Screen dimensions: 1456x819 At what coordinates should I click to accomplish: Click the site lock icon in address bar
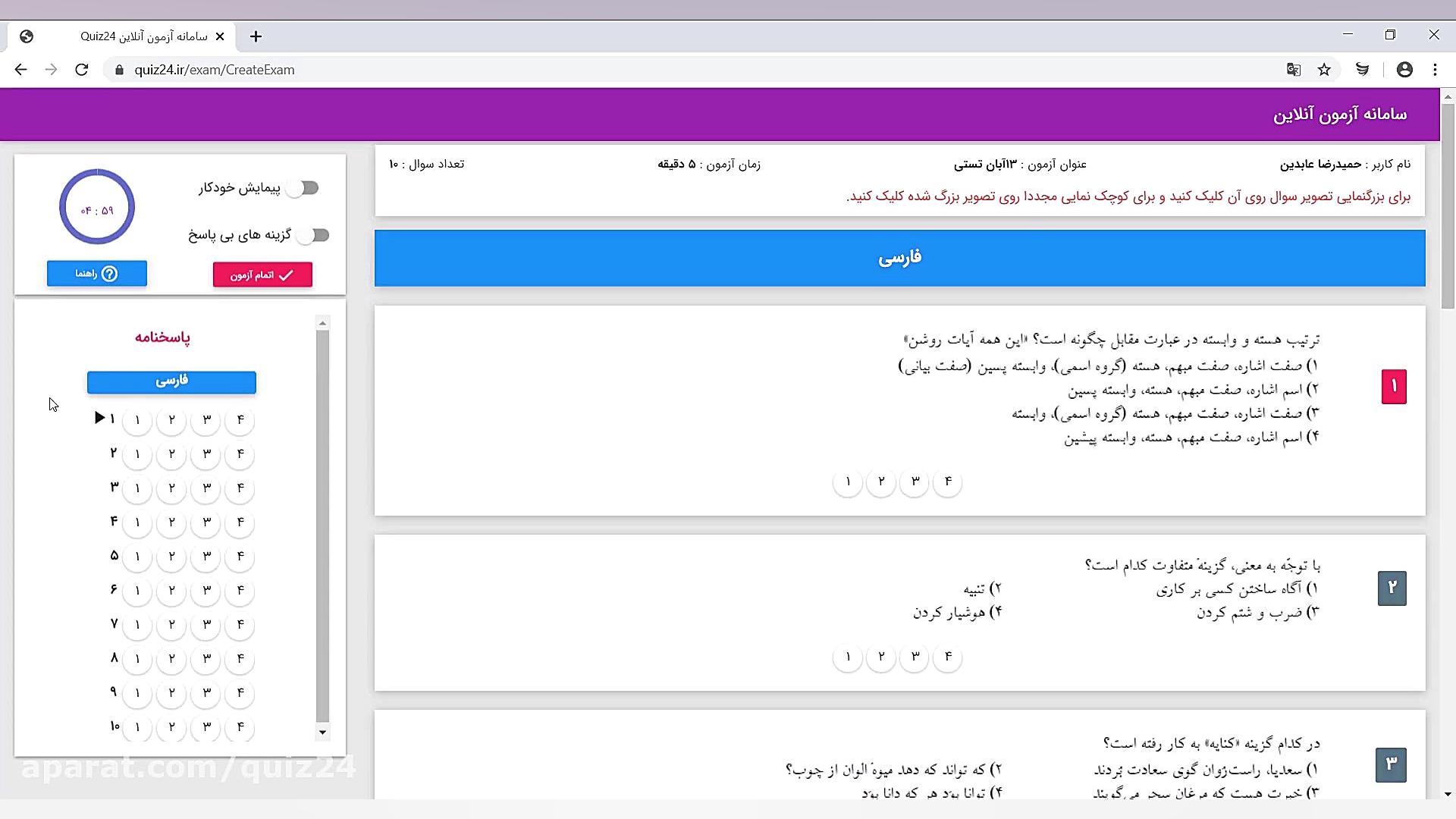(119, 70)
